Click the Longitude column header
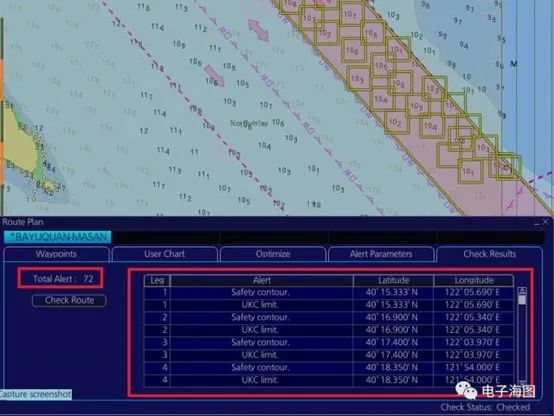This screenshot has width=554, height=416. click(473, 280)
